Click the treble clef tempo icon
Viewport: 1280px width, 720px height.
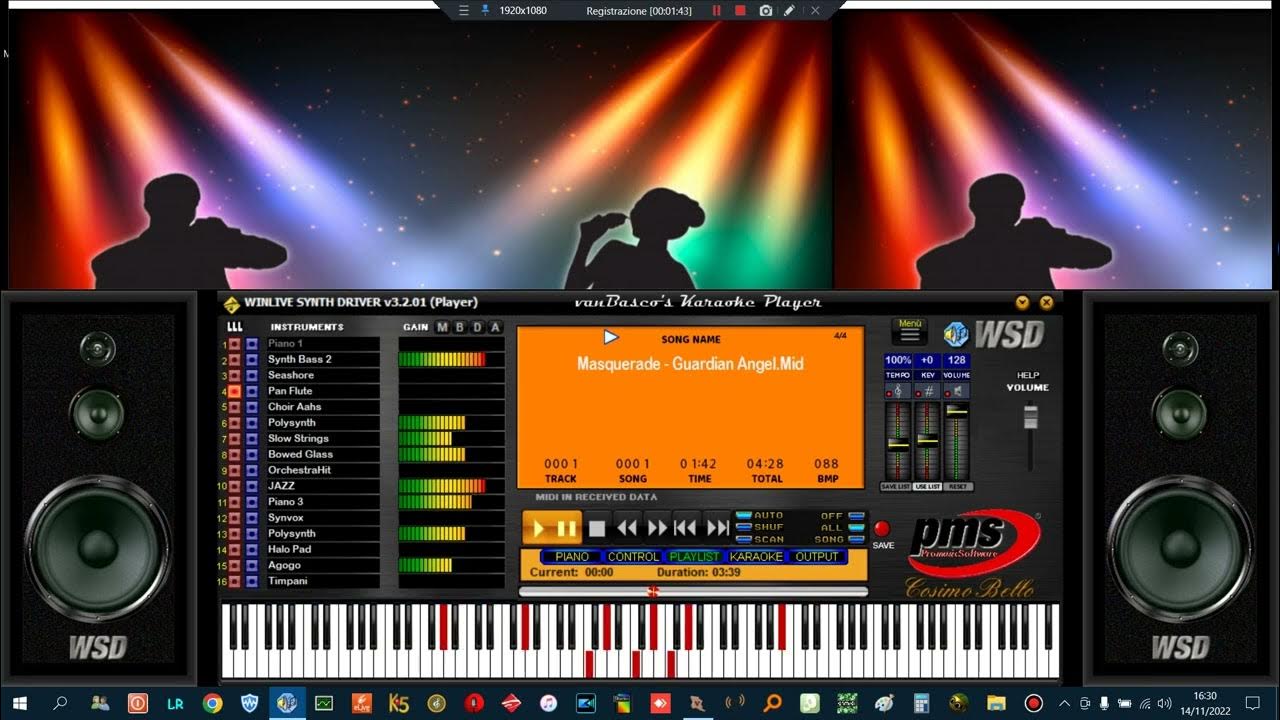[x=897, y=392]
